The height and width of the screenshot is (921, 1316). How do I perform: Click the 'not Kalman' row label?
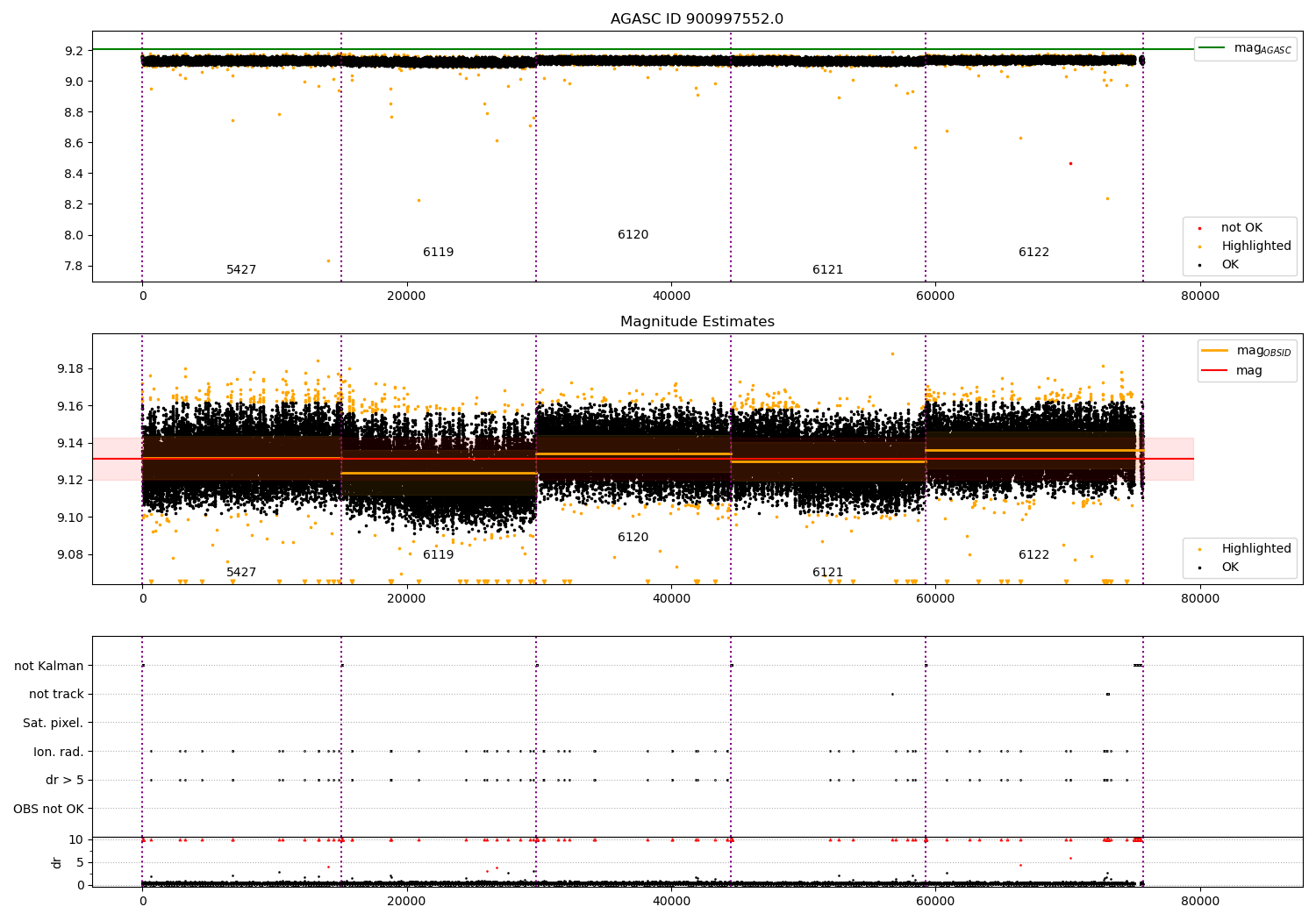pyautogui.click(x=49, y=666)
